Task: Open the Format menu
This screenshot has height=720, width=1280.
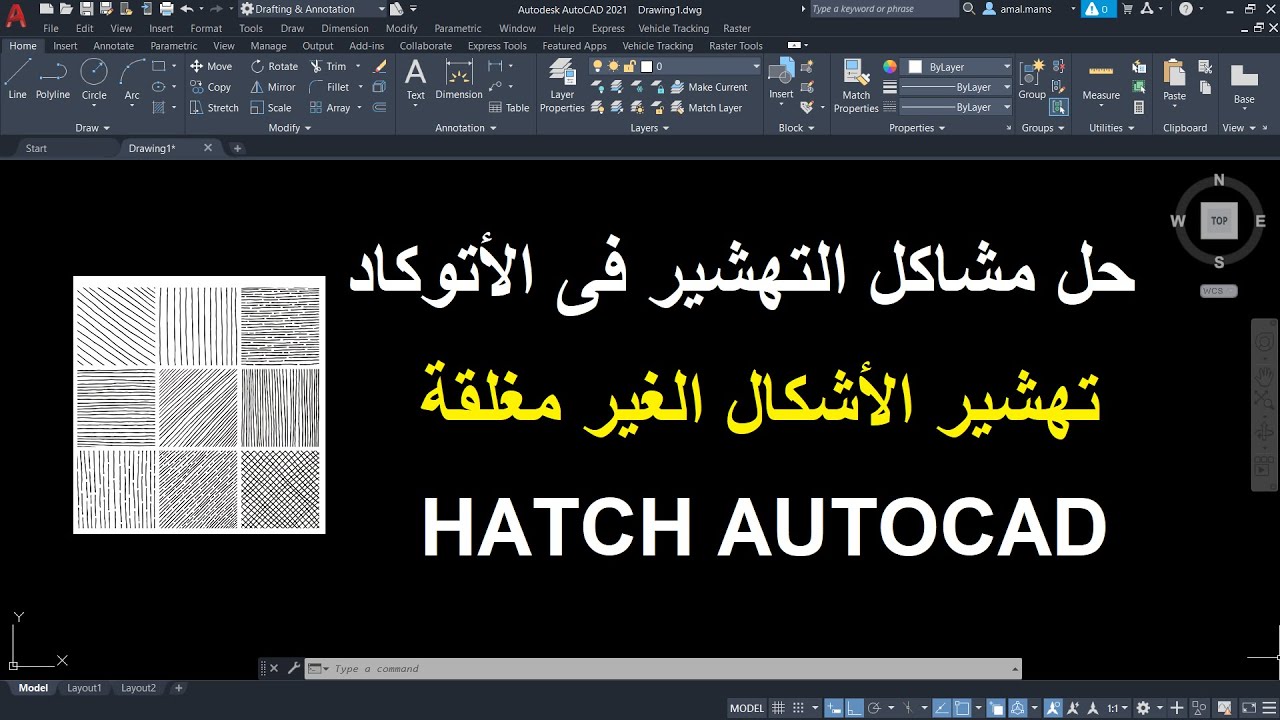Action: 206,28
